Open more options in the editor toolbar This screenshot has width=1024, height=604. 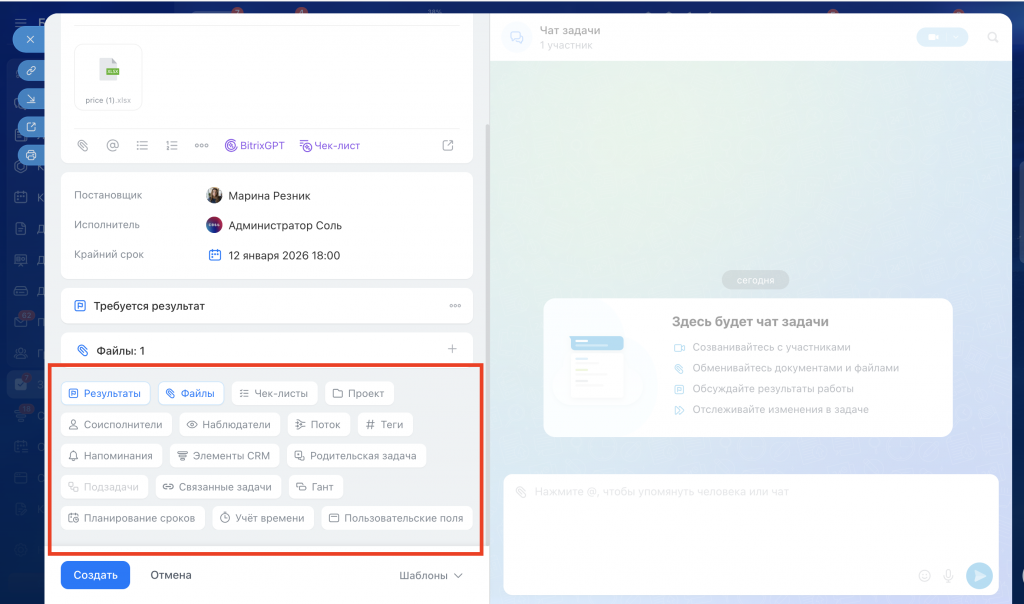click(202, 145)
